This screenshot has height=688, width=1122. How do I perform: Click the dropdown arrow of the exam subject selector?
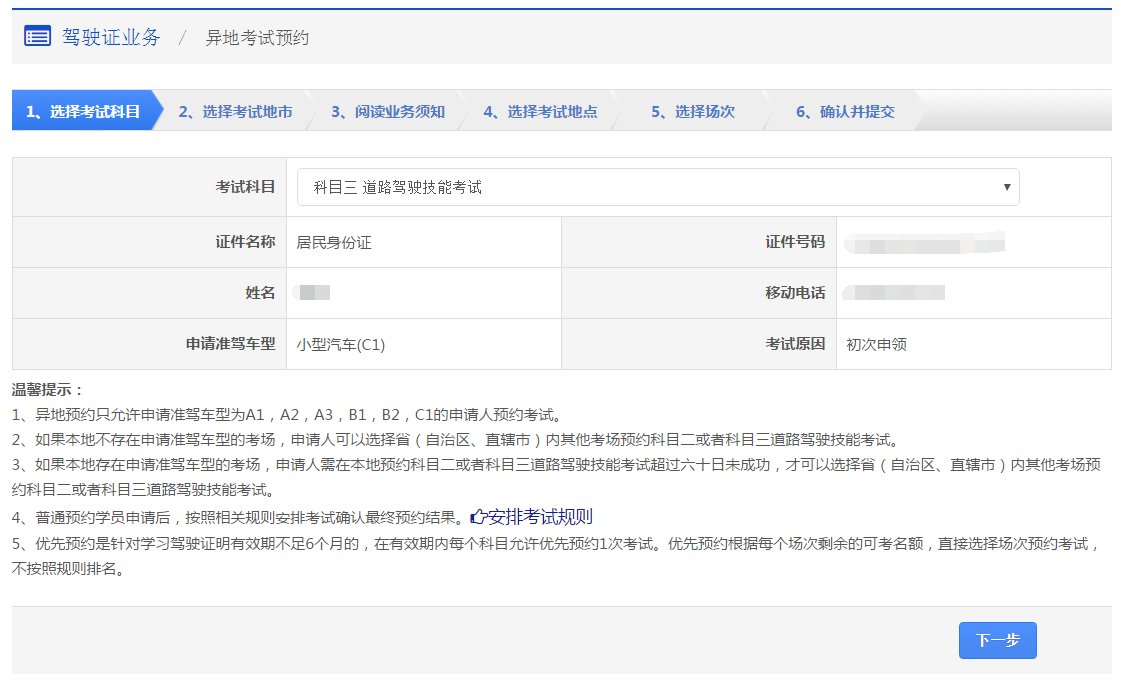tap(1006, 187)
